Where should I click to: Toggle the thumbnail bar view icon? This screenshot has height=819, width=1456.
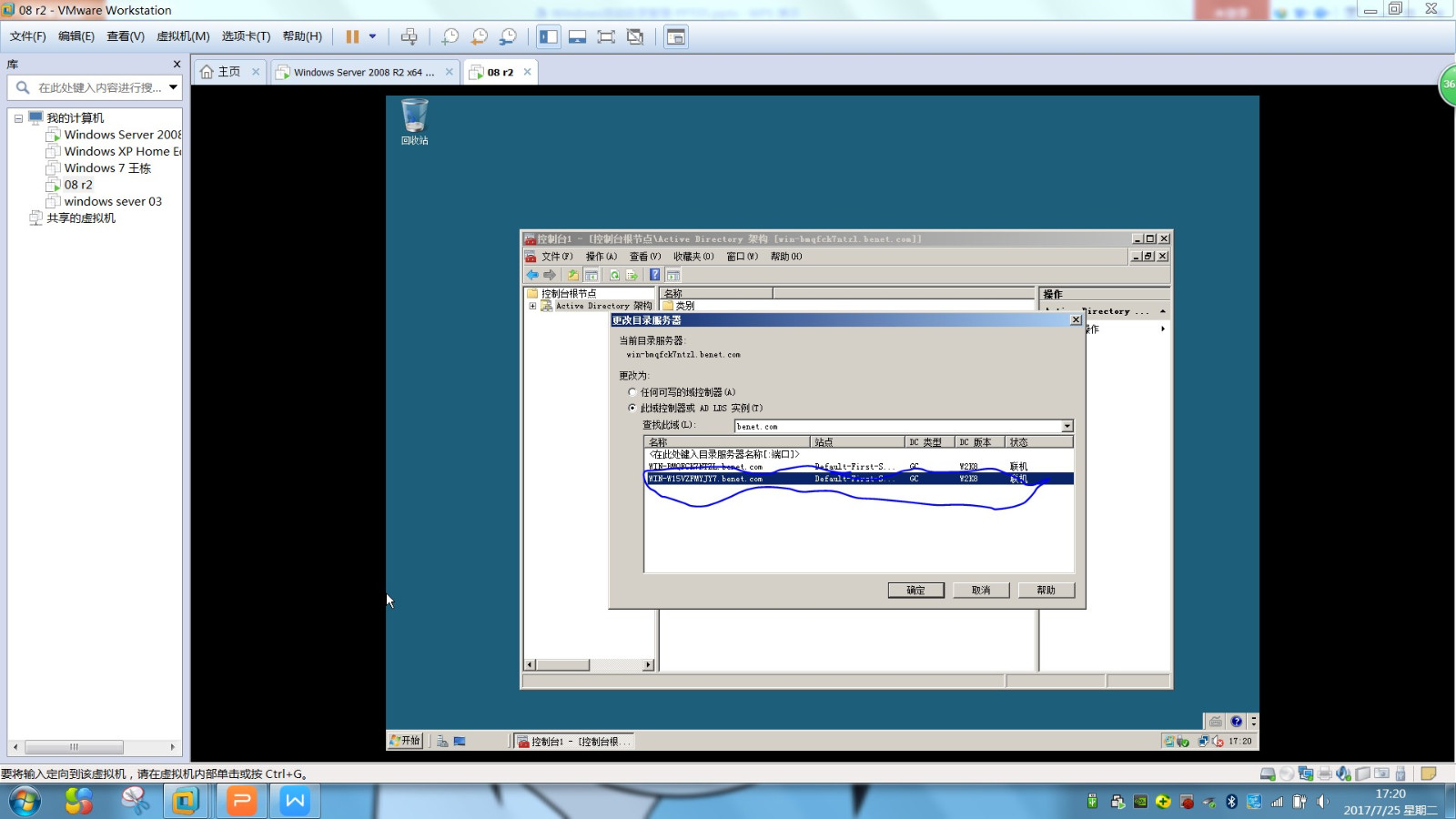(578, 36)
